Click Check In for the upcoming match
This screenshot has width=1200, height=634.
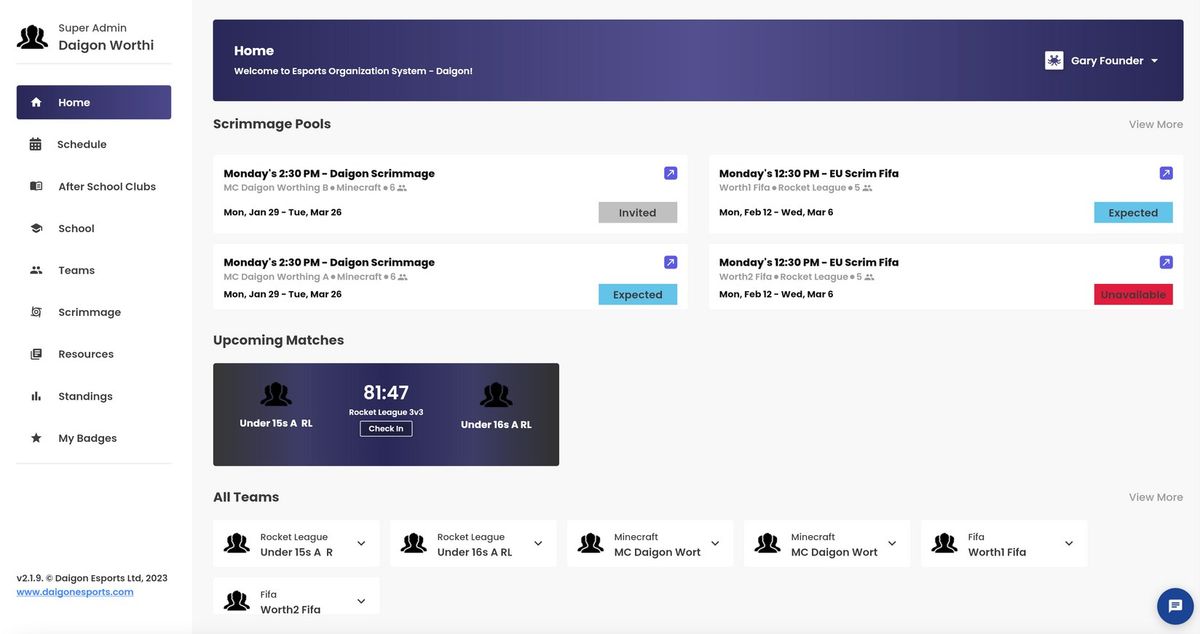tap(386, 429)
